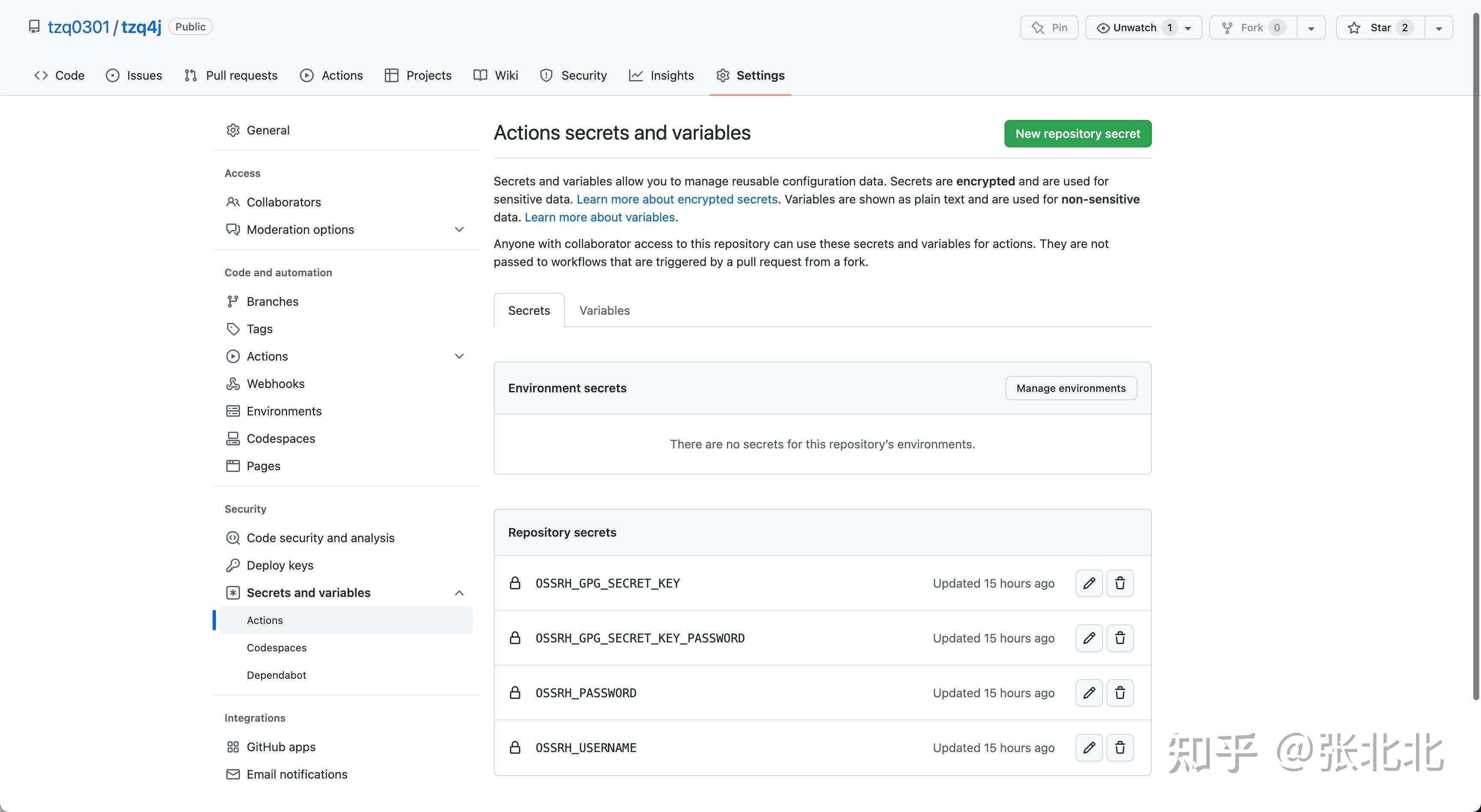Click pencil icon for OSSRH_PASSWORD

[1089, 693]
